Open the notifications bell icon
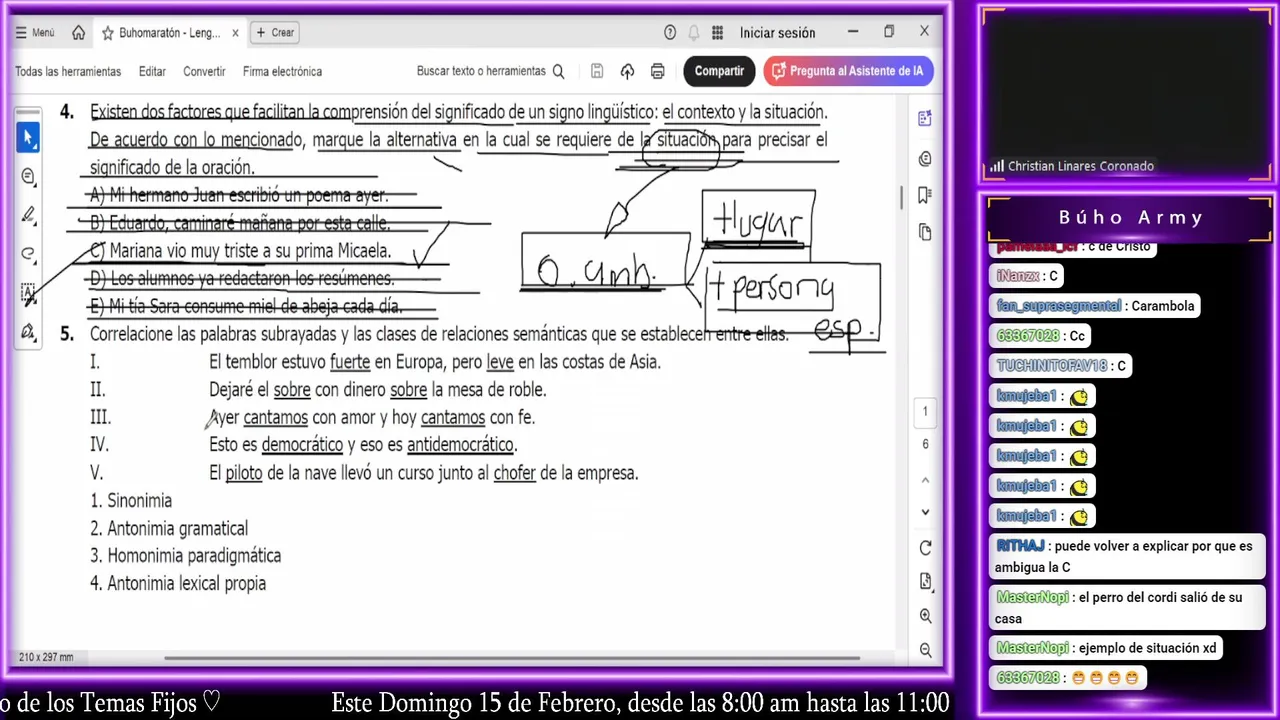Viewport: 1280px width, 720px height. coord(694,33)
